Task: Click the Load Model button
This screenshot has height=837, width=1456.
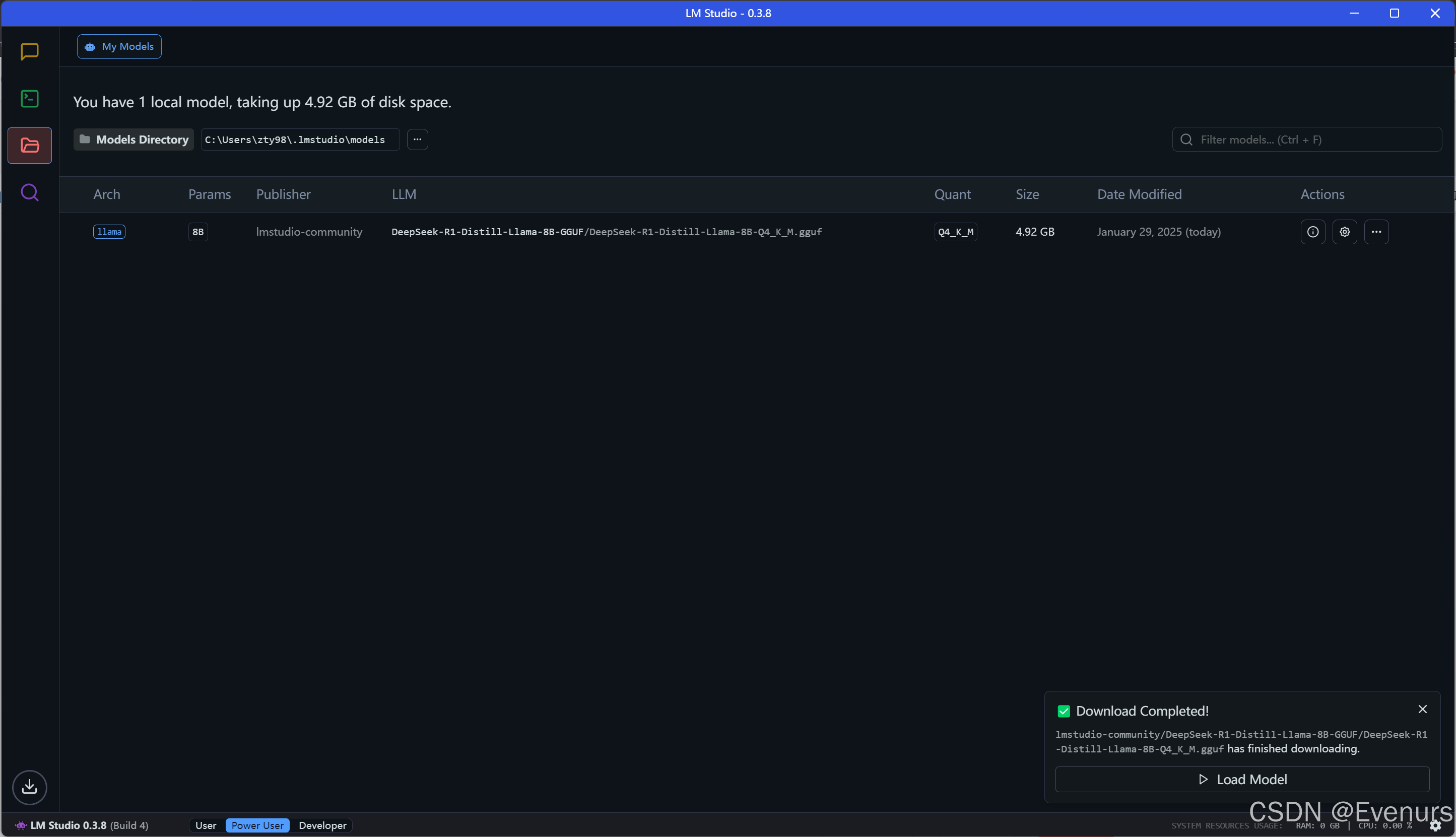Action: pos(1242,780)
